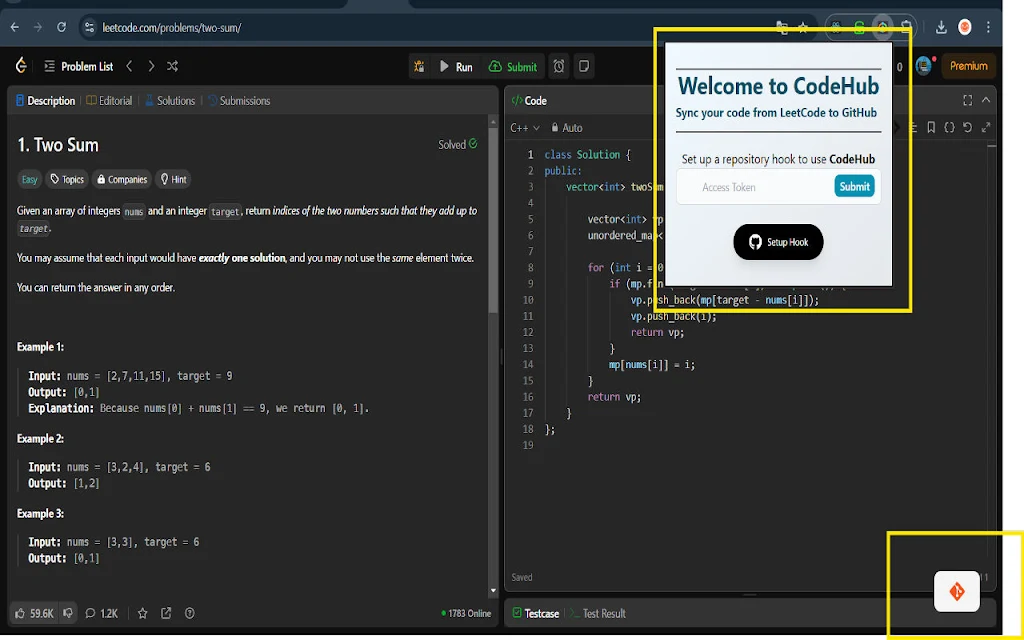This screenshot has width=1024, height=640.
Task: Bookmark this page with star icon
Action: [803, 27]
